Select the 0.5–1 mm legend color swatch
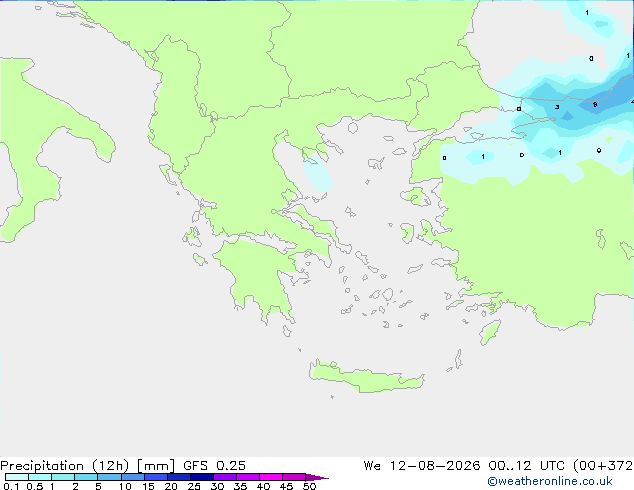This screenshot has width=634, height=490. click(40, 477)
